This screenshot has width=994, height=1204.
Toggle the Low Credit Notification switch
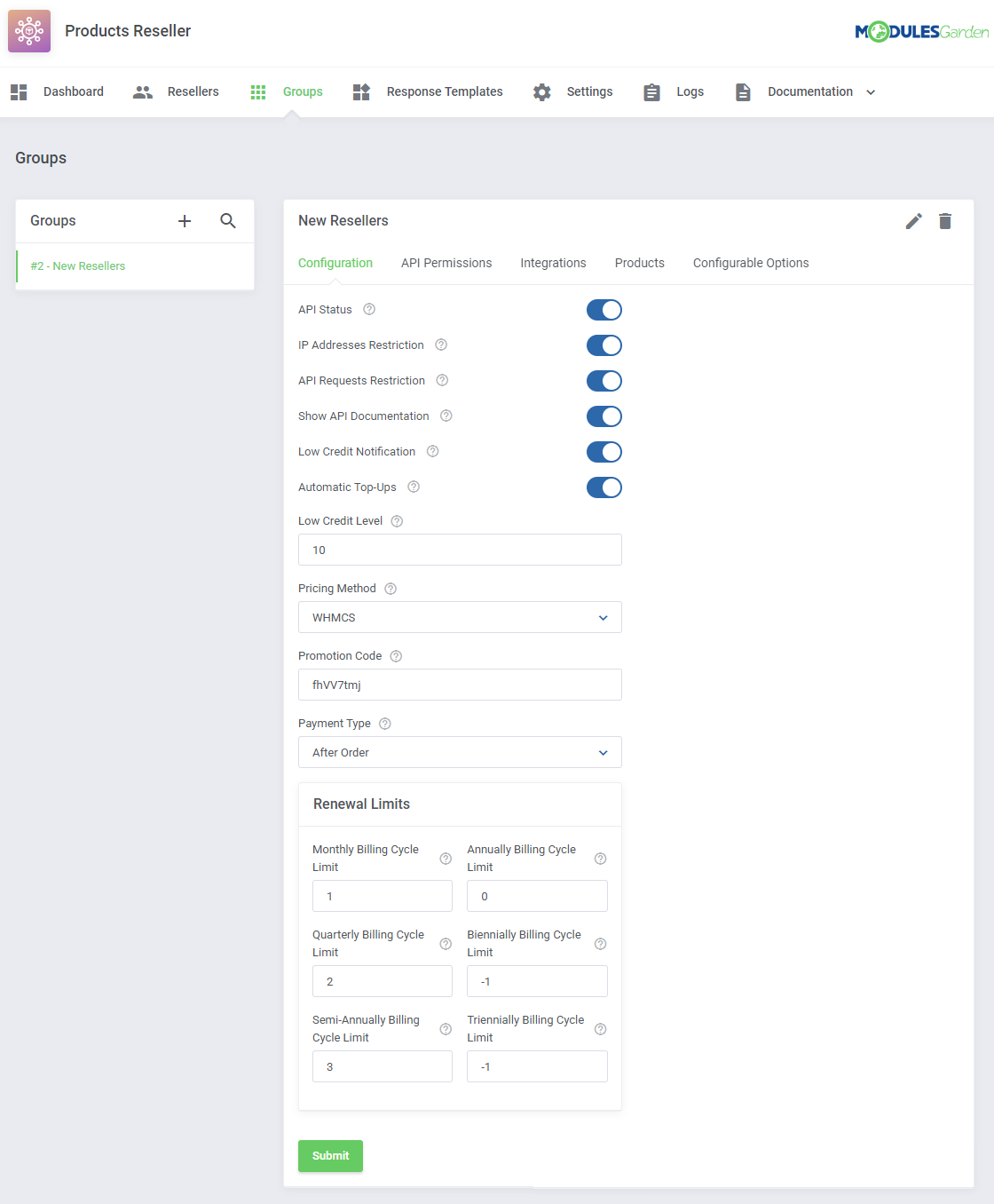604,452
